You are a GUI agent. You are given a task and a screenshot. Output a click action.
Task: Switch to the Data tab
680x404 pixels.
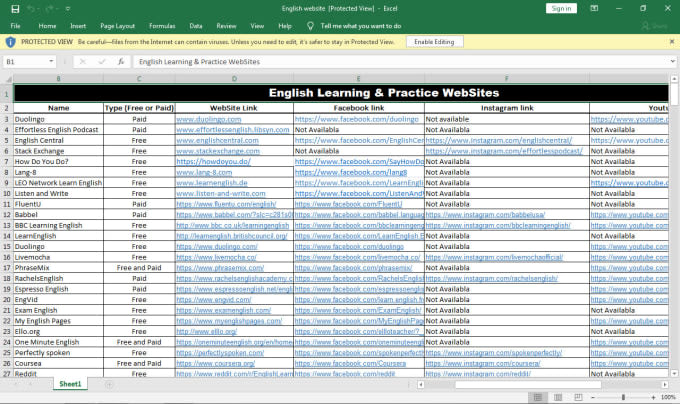coord(196,26)
